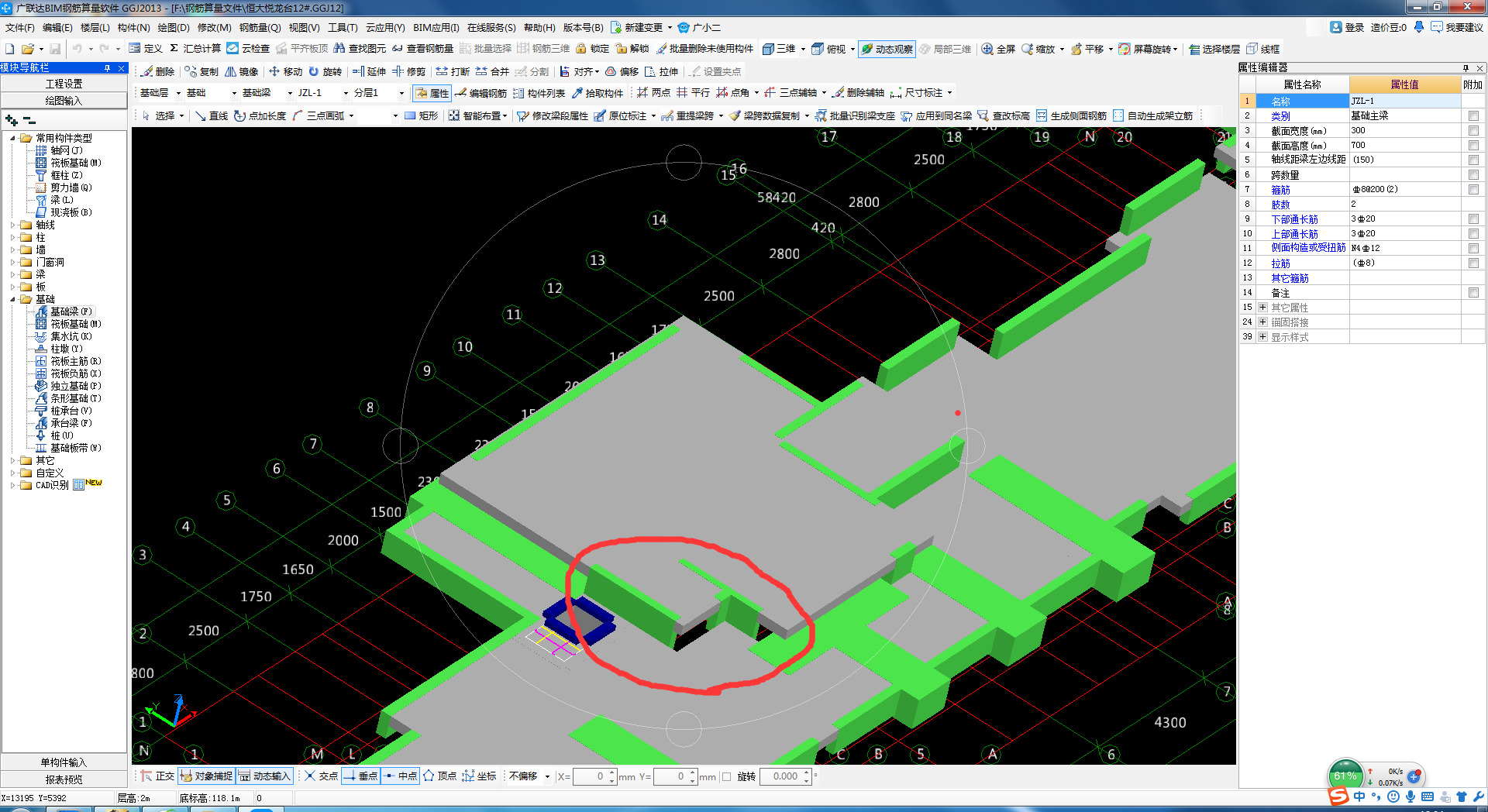Viewport: 1488px width, 812px height.
Task: Click the 复制 copy tool
Action: 201,71
